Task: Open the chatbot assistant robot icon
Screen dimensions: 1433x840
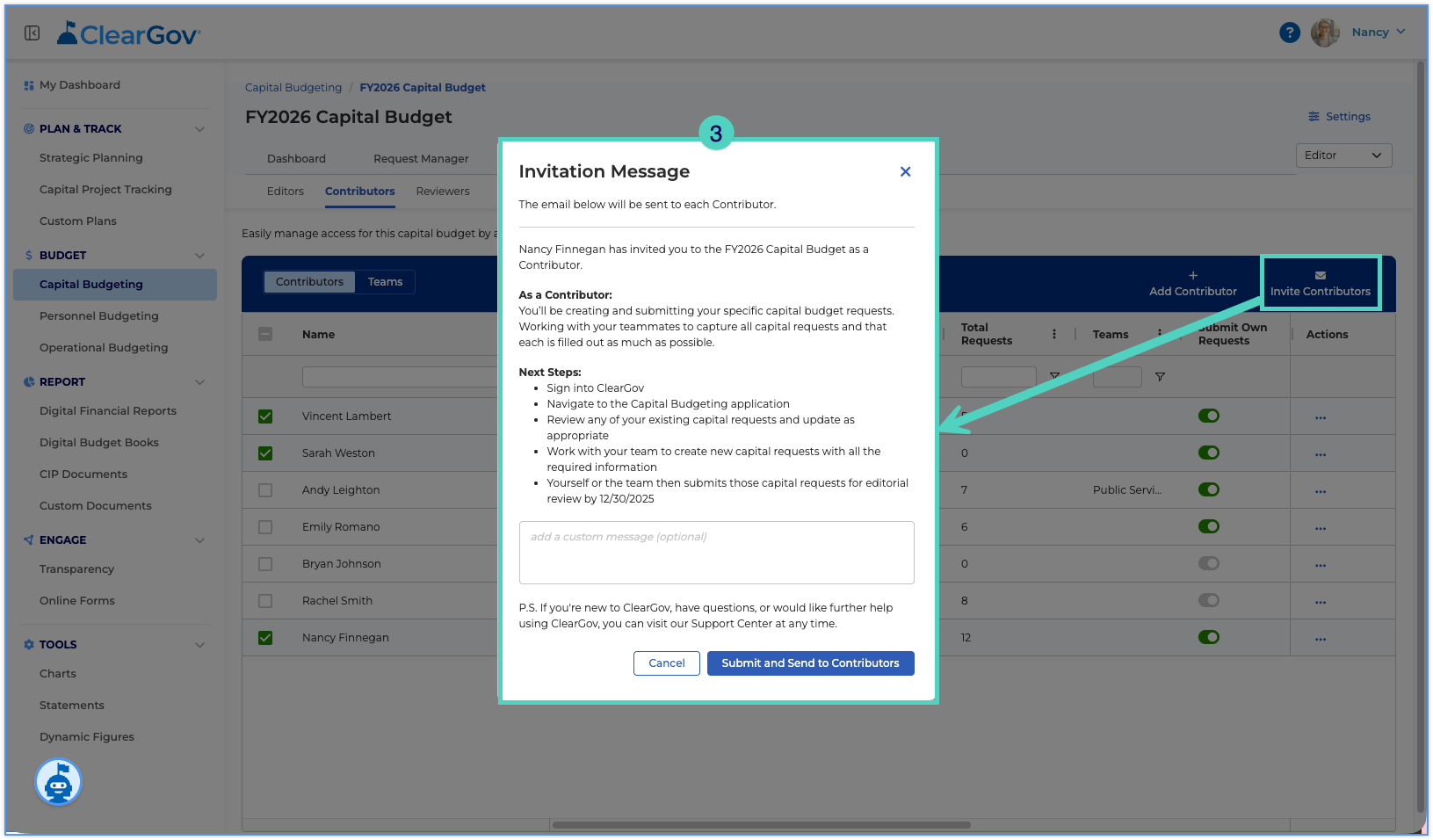Action: [x=59, y=782]
